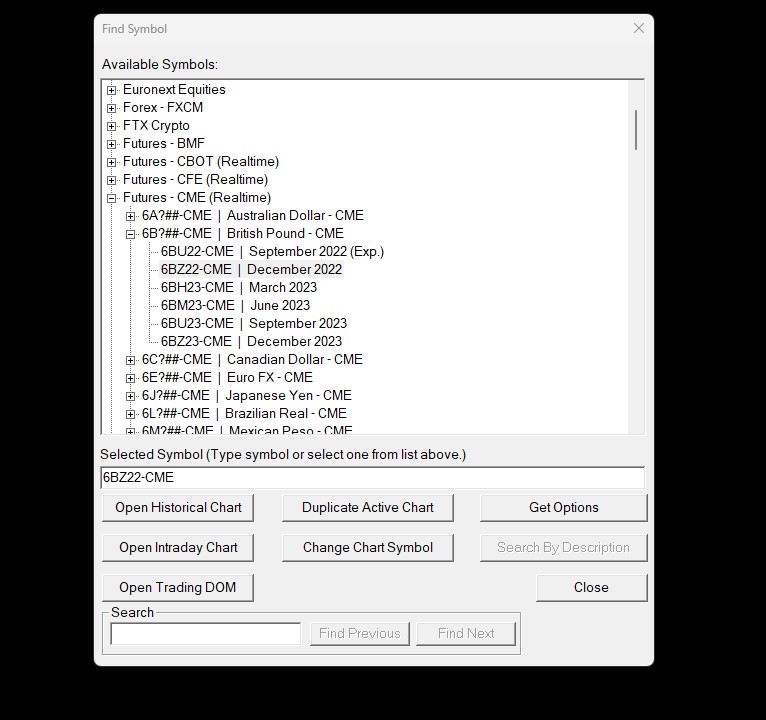Click Change Chart Symbol button
This screenshot has width=766, height=720.
point(368,548)
